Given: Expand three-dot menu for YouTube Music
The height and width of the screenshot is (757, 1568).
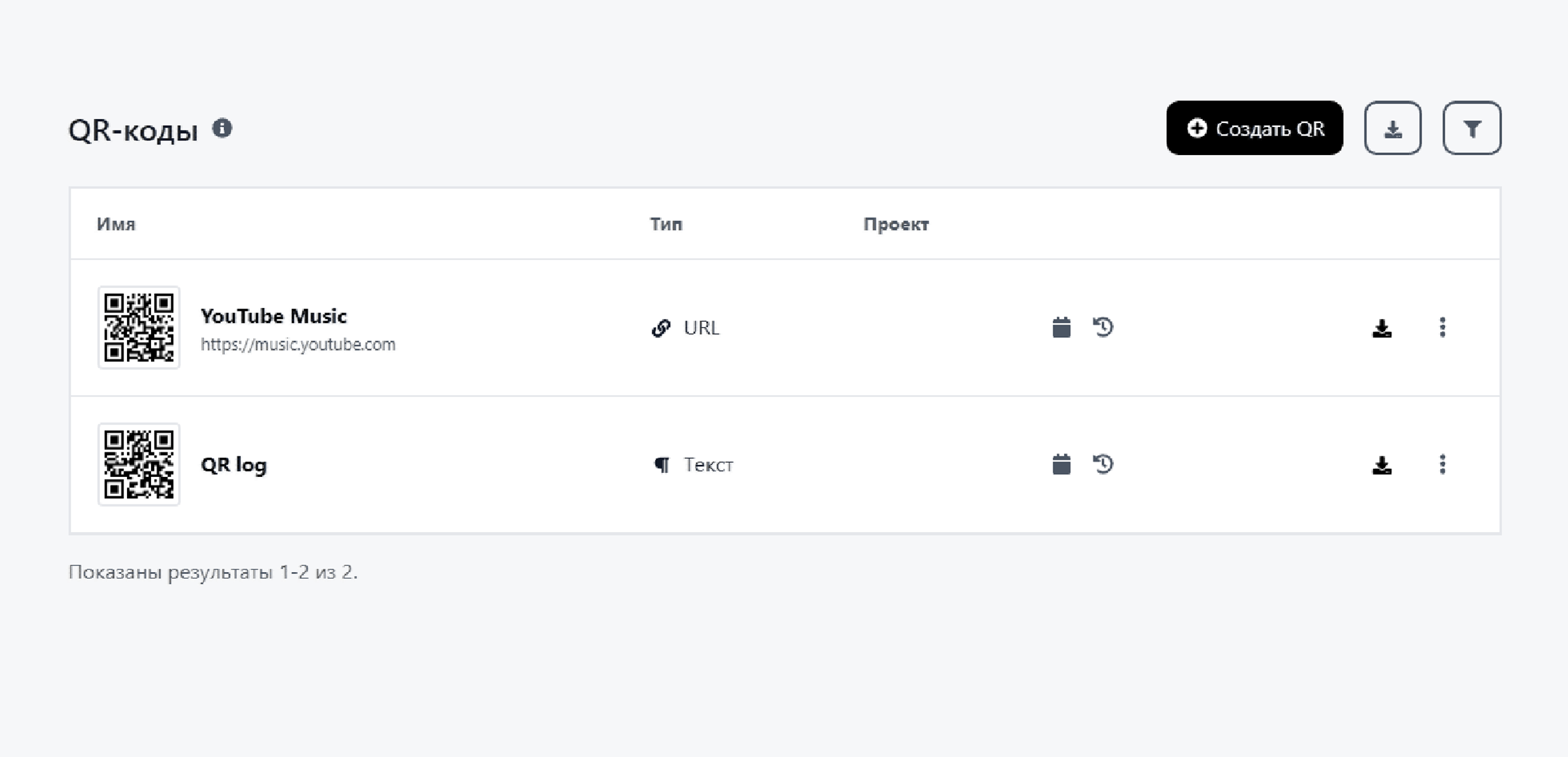Looking at the screenshot, I should pyautogui.click(x=1442, y=327).
